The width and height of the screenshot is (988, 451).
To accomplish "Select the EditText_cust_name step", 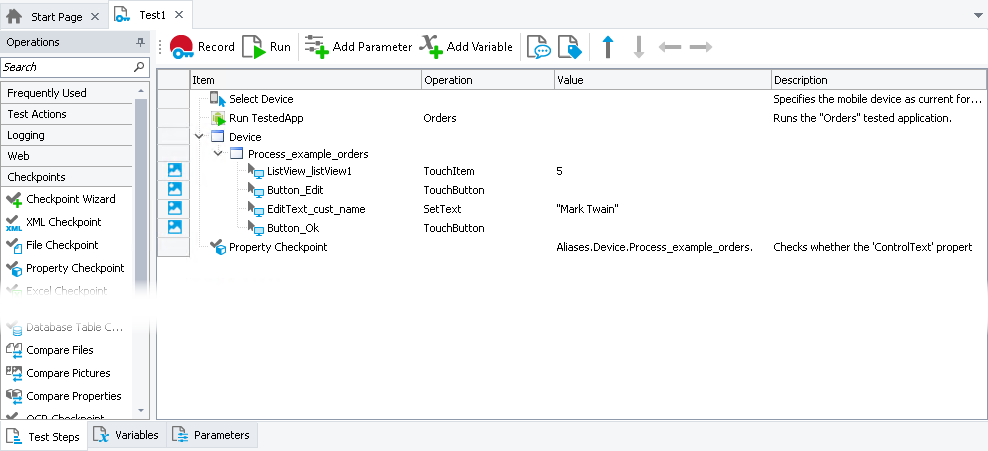I will [x=307, y=209].
